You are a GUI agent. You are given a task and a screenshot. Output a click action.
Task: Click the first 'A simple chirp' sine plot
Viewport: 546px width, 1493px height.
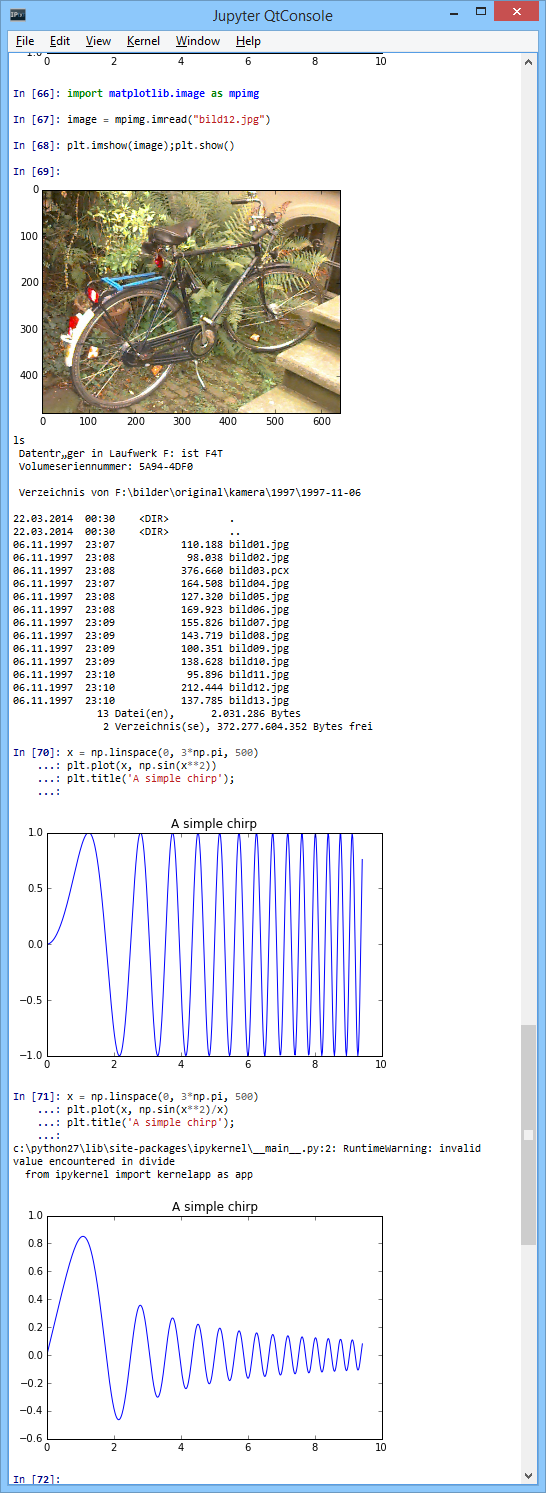click(214, 943)
